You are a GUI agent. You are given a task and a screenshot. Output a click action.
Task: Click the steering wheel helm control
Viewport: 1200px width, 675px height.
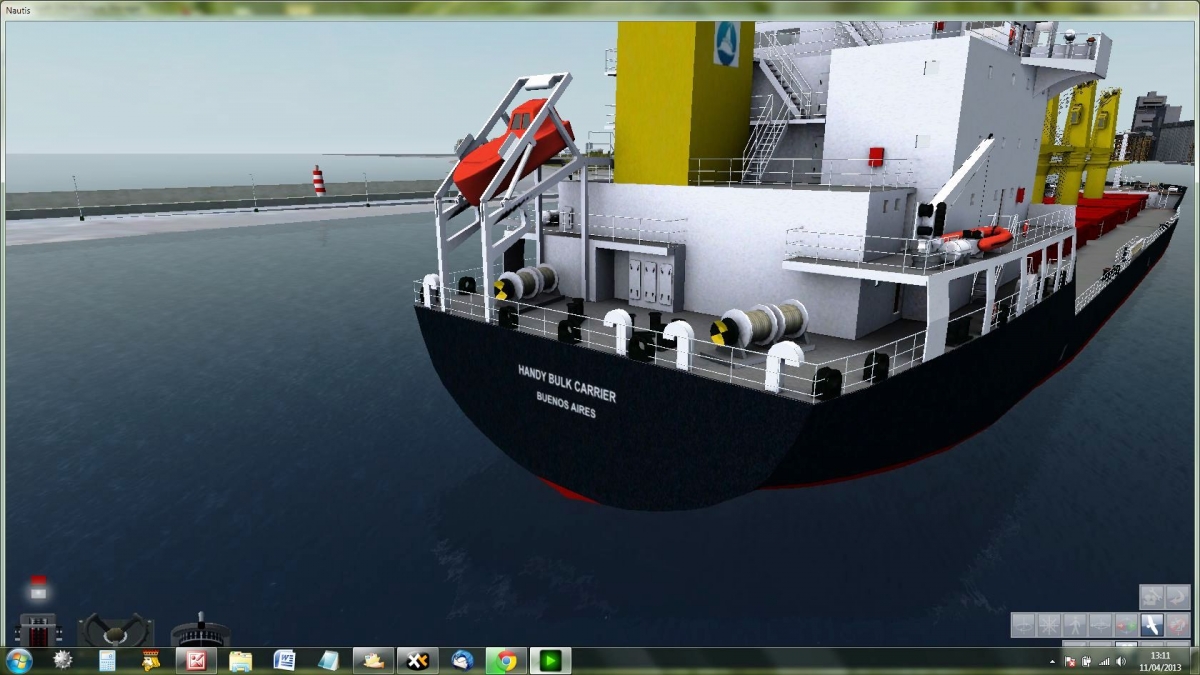pos(115,629)
